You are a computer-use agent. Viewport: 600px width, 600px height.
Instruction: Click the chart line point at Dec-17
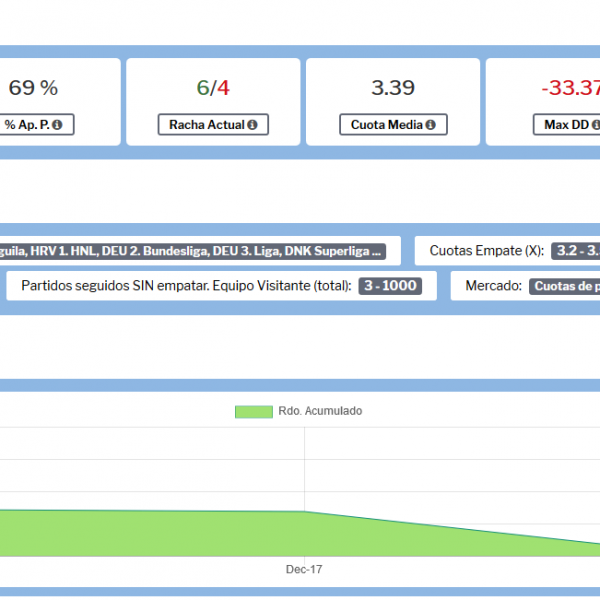305,512
